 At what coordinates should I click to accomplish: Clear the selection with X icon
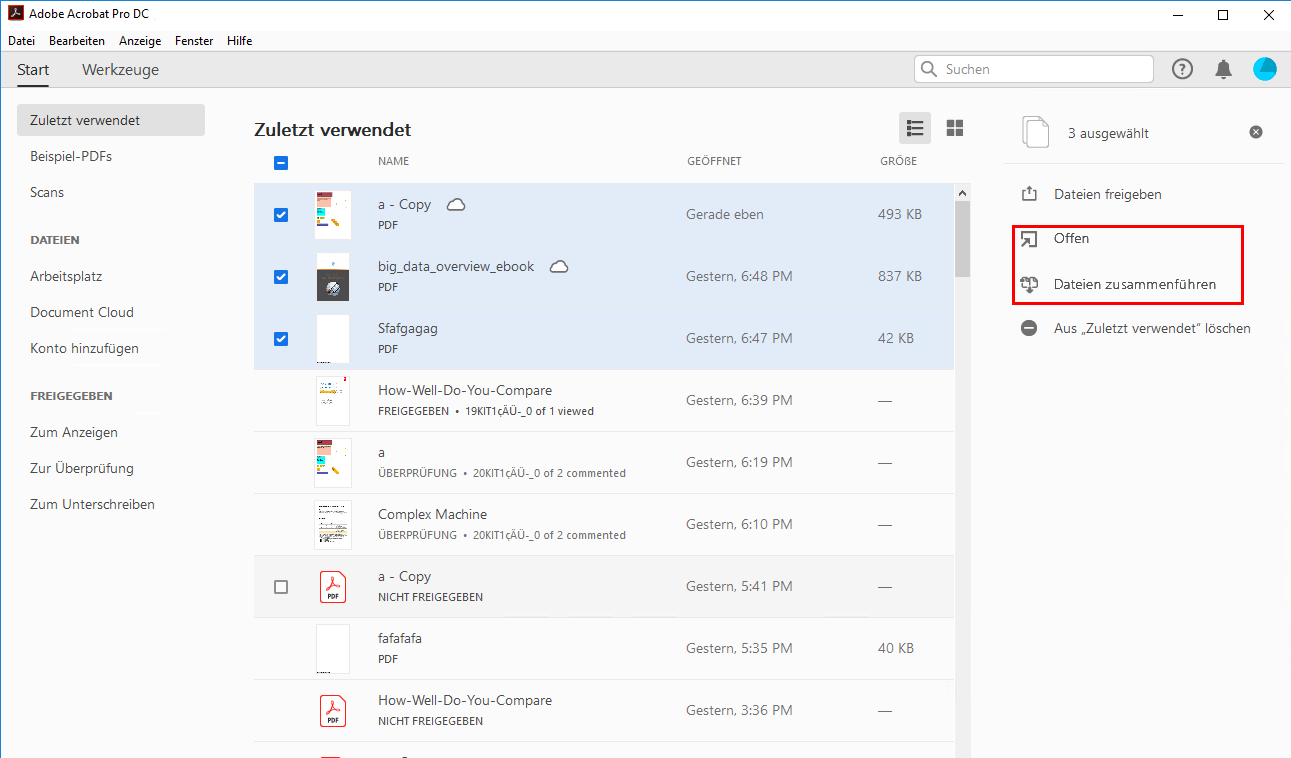click(1256, 132)
